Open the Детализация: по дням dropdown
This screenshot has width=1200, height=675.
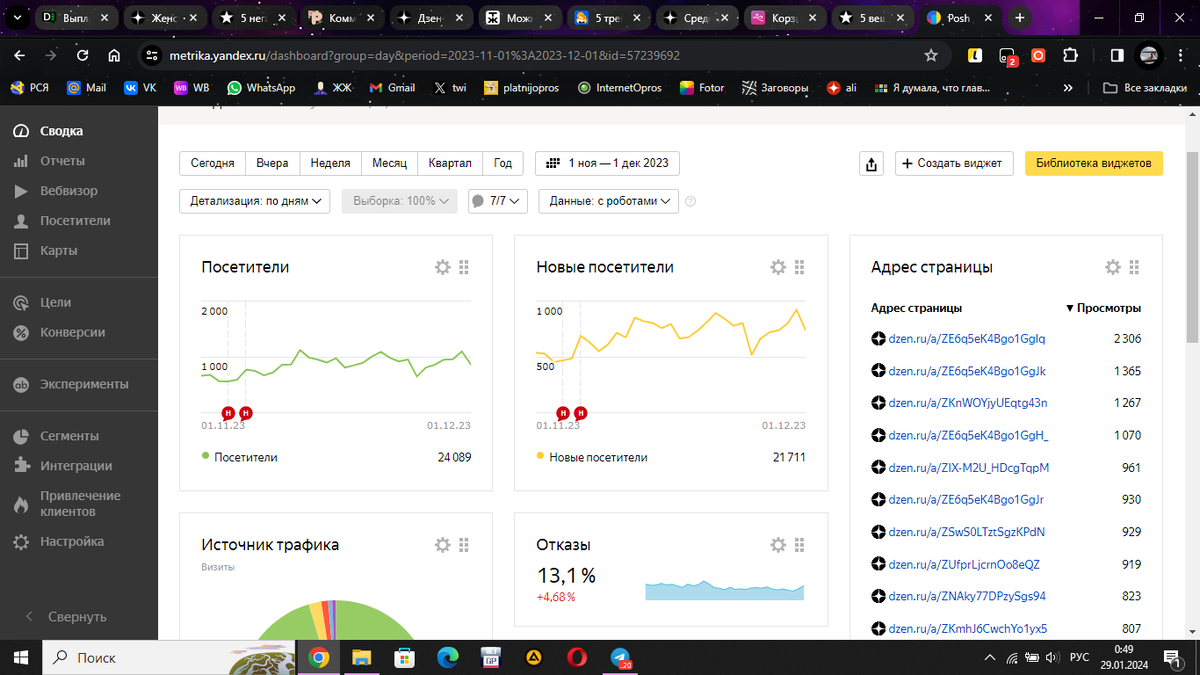click(x=255, y=201)
